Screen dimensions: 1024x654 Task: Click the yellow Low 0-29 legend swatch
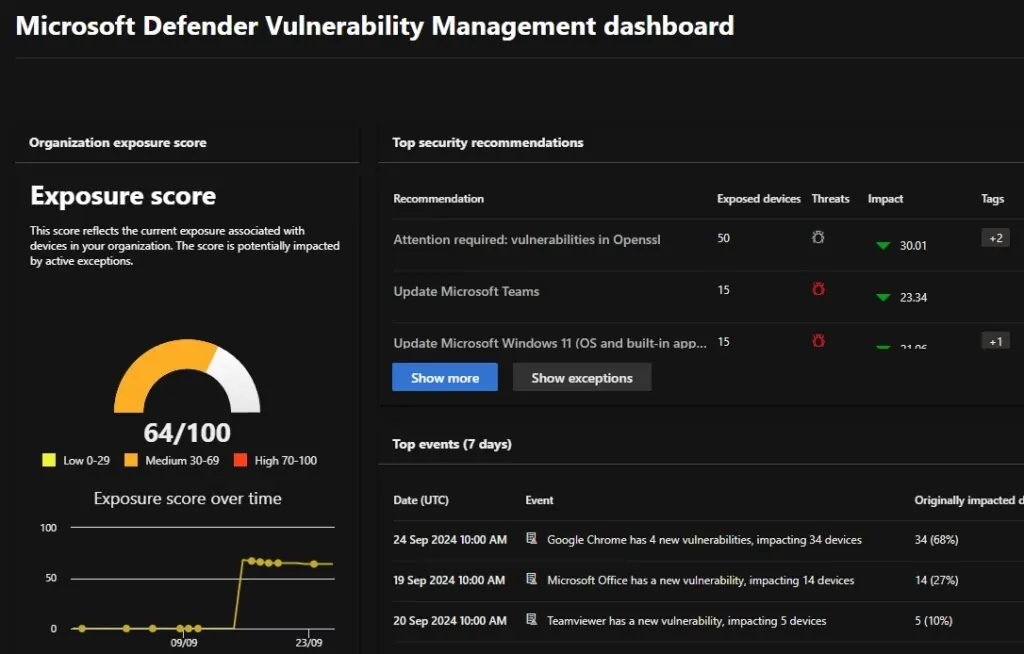[49, 460]
